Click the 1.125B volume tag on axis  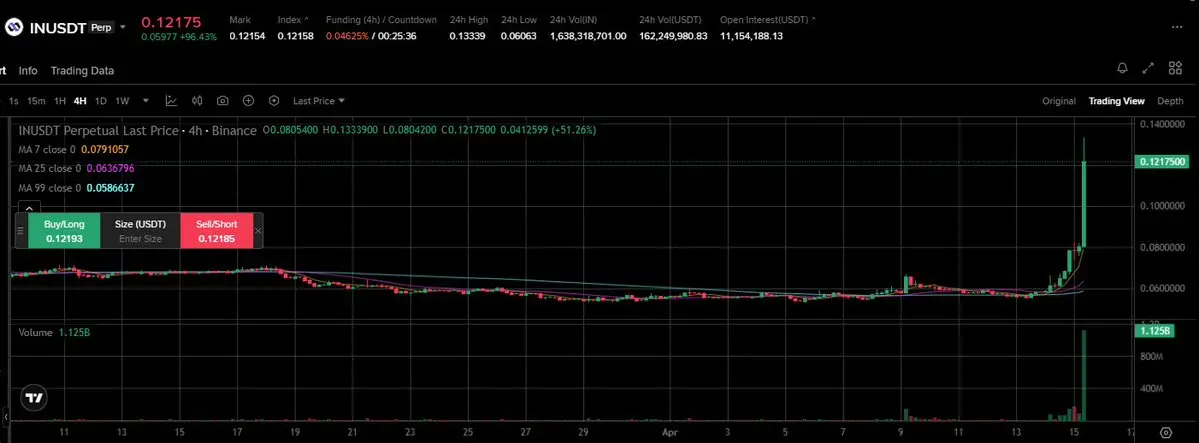tap(1155, 331)
